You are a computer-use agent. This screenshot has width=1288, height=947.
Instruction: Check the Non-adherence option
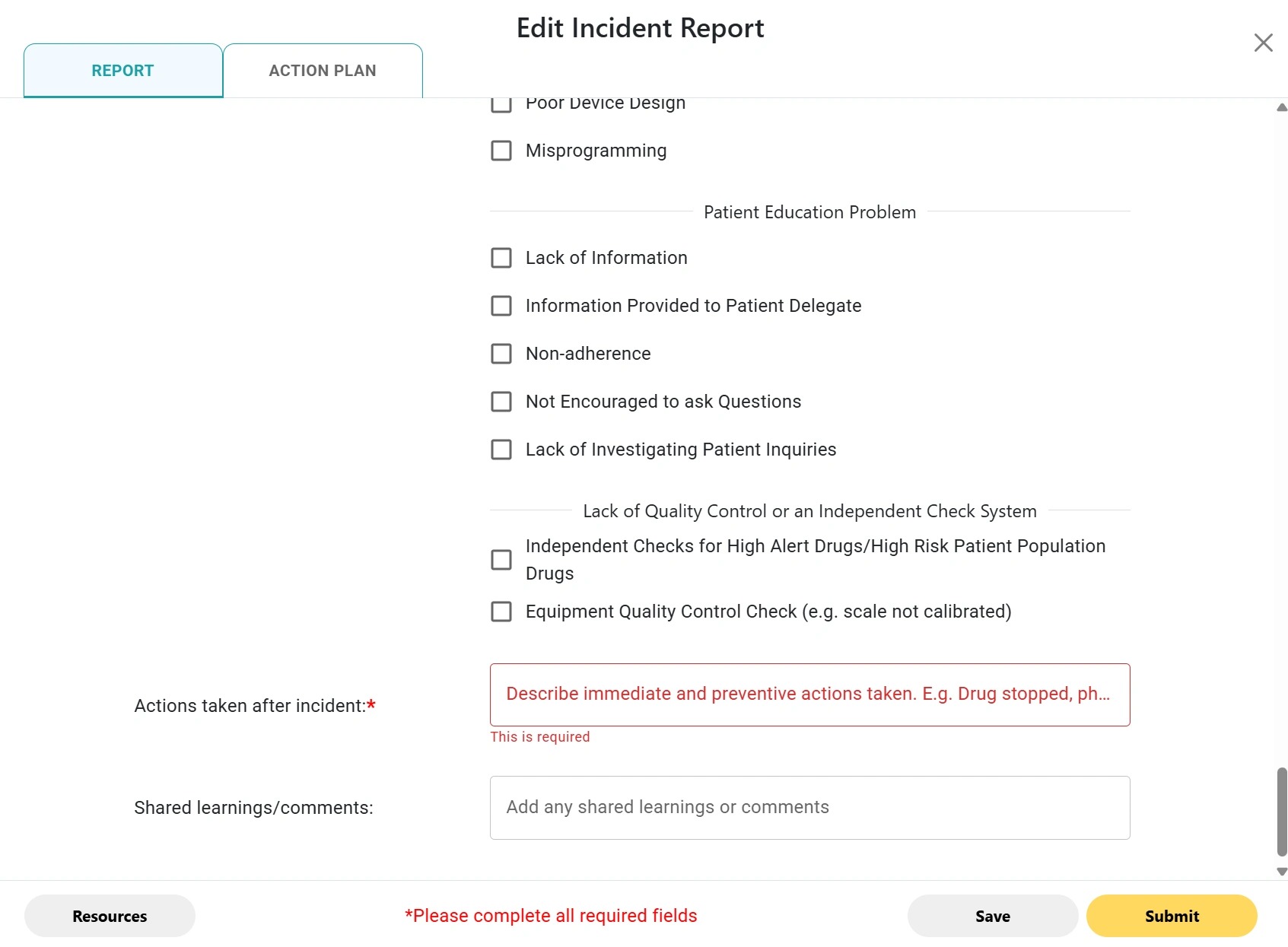[x=501, y=354]
